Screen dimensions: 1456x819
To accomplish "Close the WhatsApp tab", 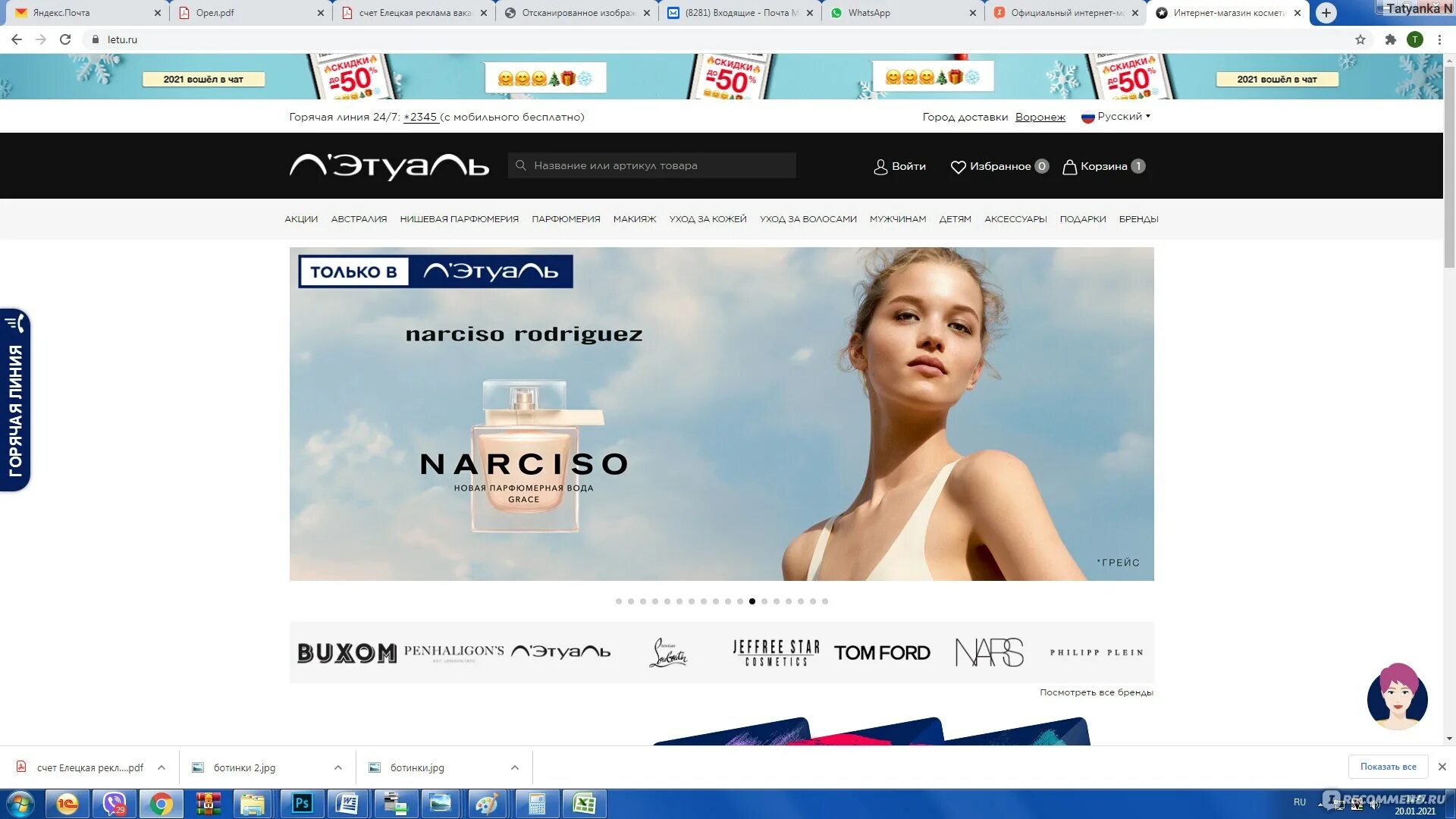I will (x=973, y=13).
